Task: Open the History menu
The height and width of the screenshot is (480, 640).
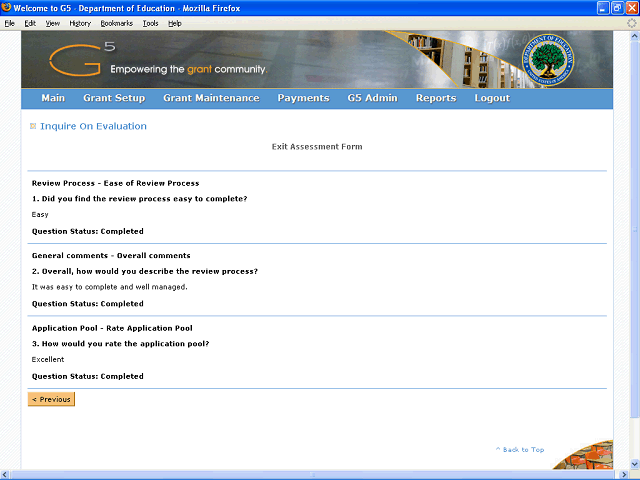Action: [80, 23]
